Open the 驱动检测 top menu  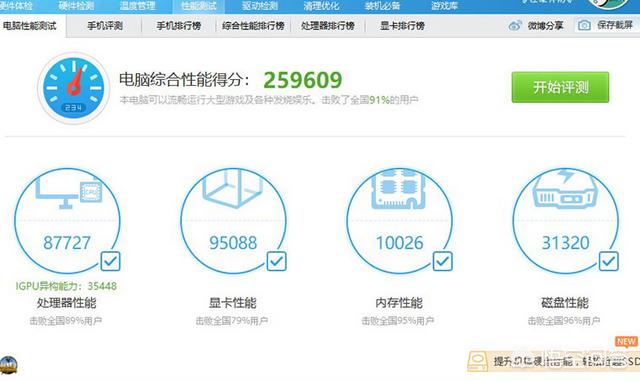[260, 6]
